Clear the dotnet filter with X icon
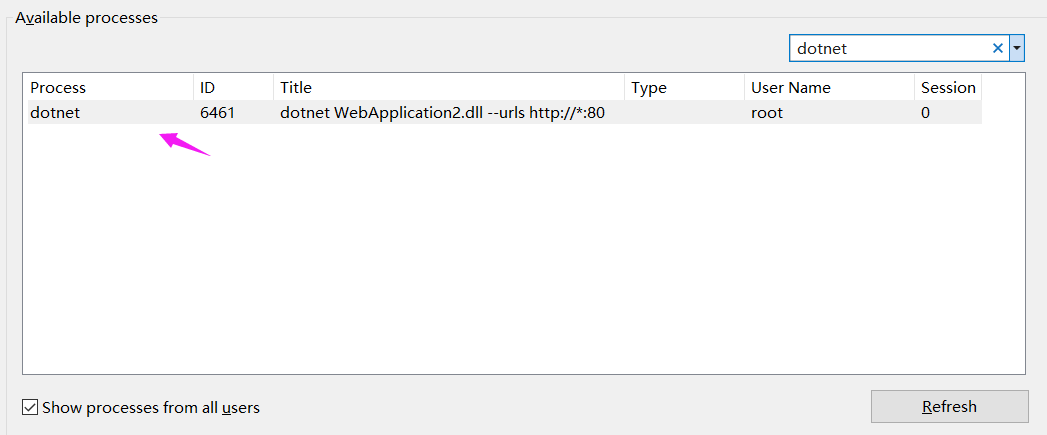The image size is (1047, 435). (997, 48)
